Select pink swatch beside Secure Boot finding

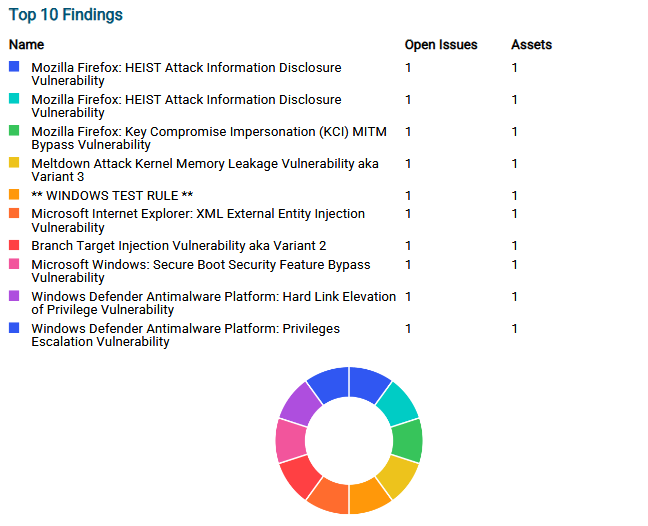click(x=14, y=264)
